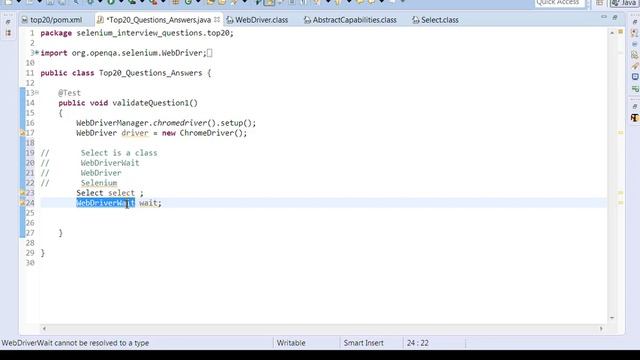The image size is (640, 360).
Task: Open the third view icon in right trim
Action: point(634,44)
